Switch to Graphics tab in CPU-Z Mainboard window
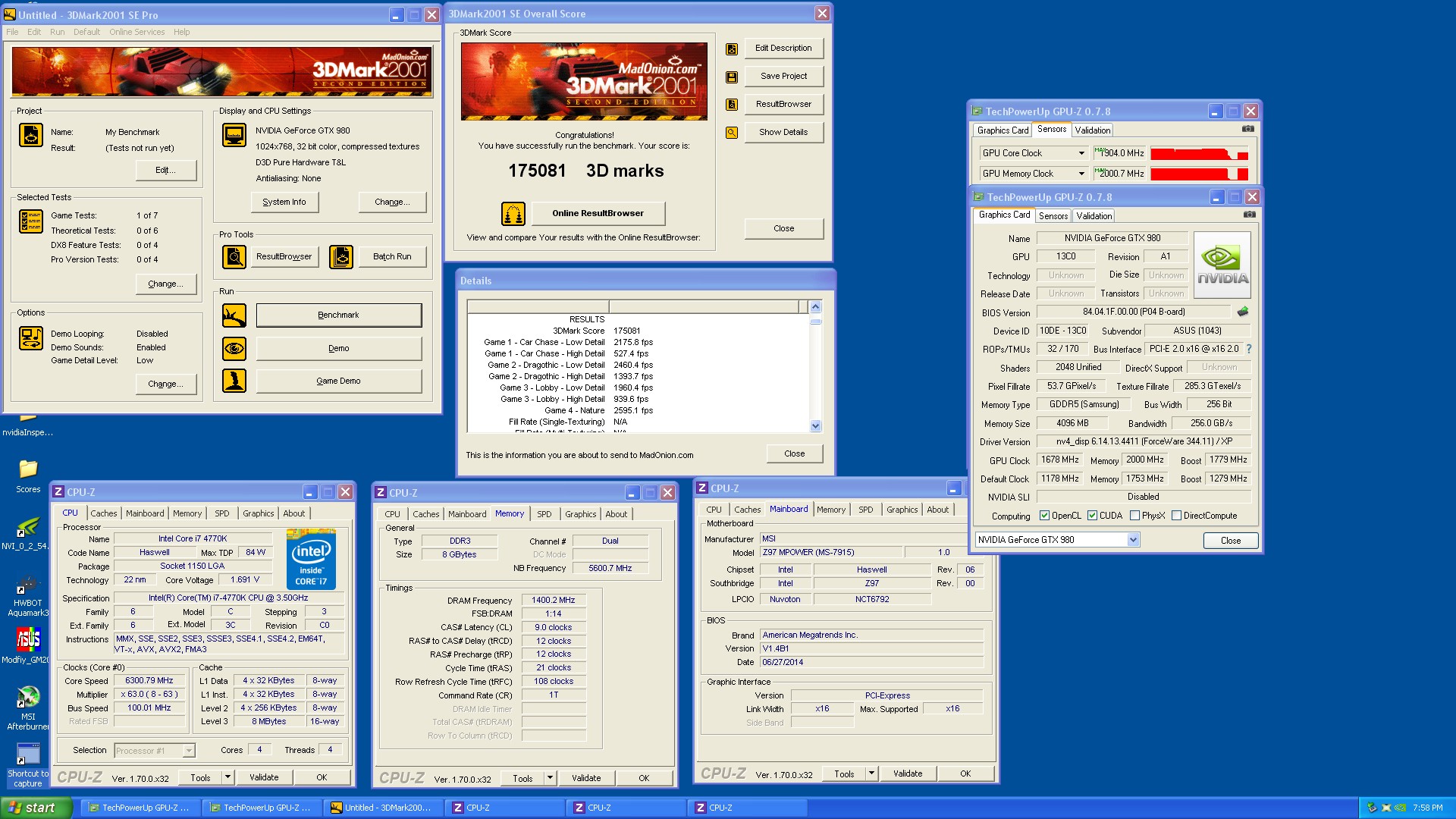 coord(902,510)
